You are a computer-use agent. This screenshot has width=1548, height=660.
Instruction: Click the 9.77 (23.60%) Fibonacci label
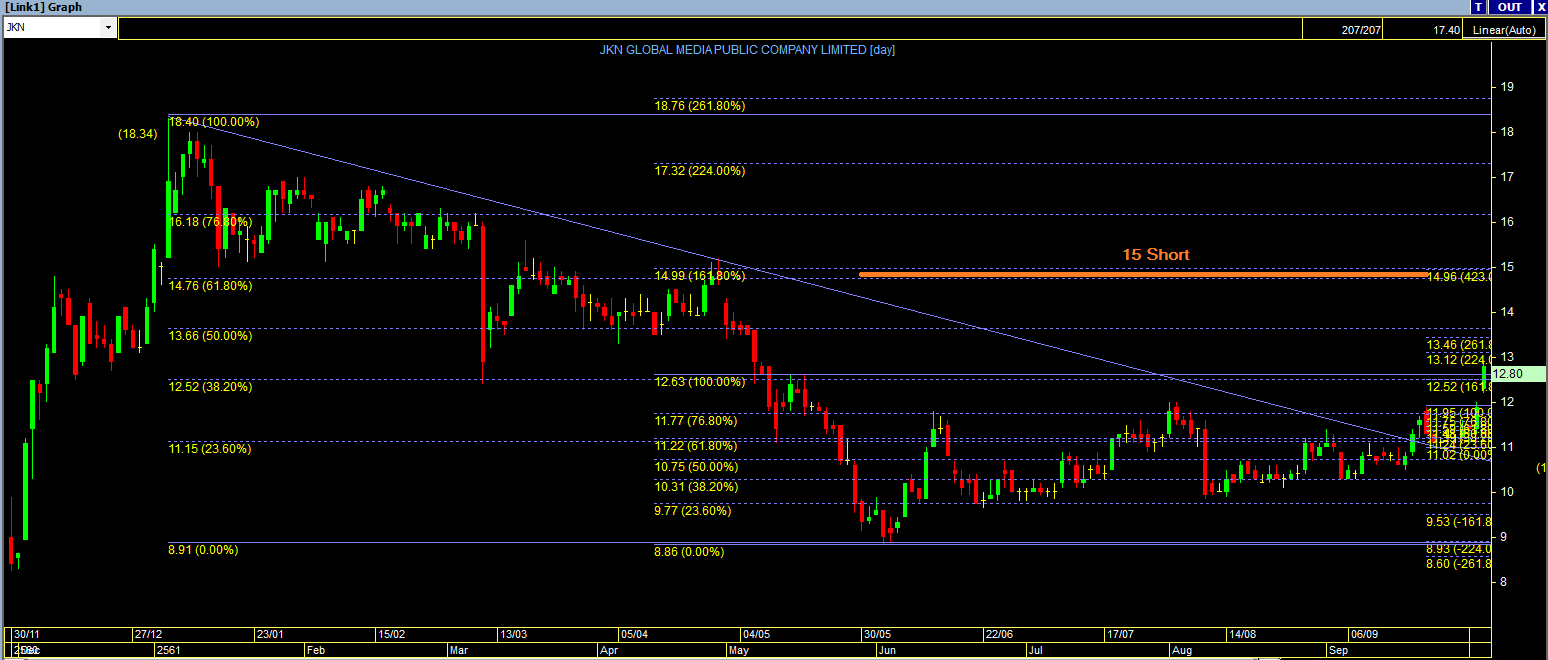[692, 511]
